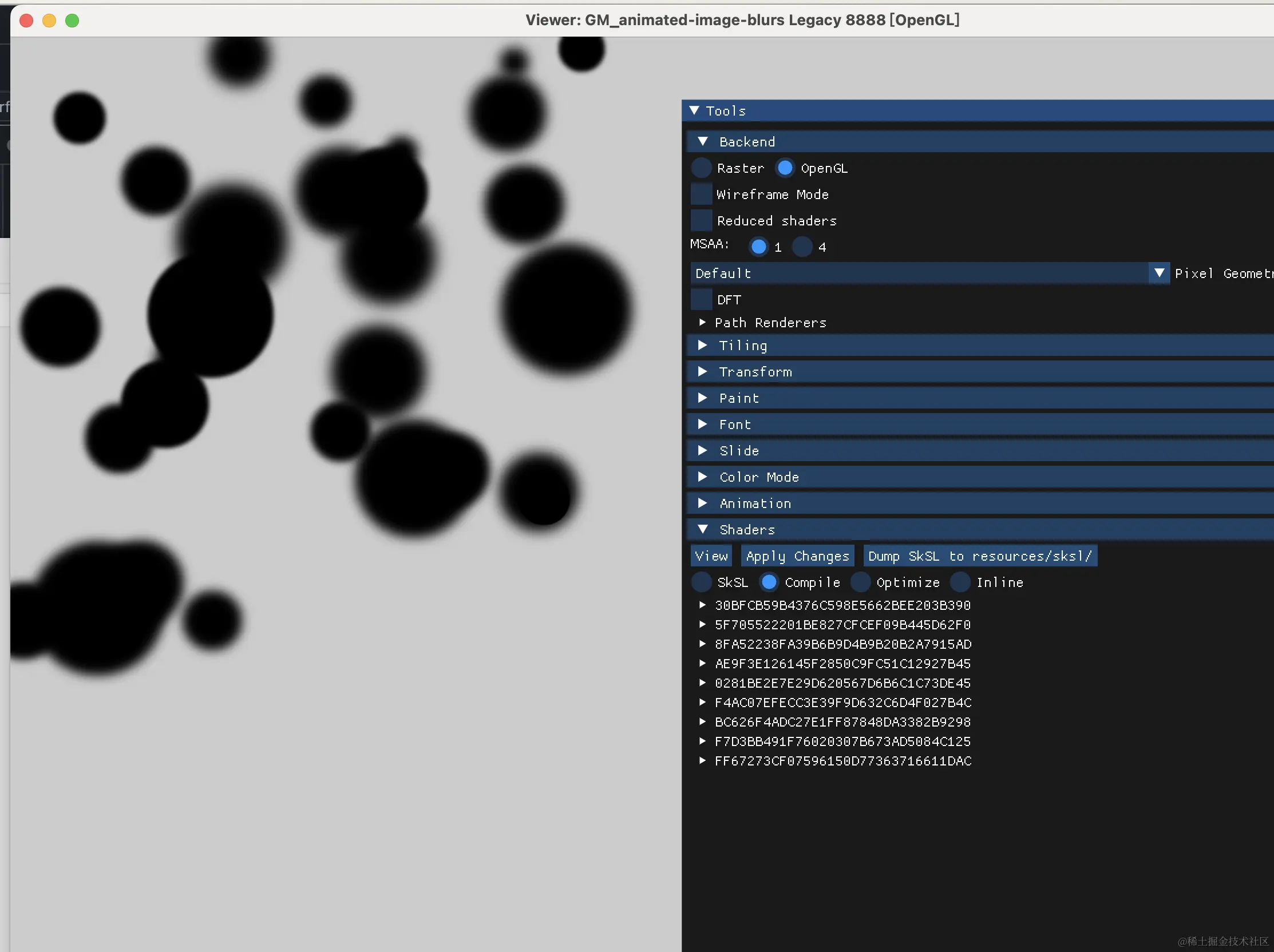Screen dimensions: 1274x952
Task: Open the Slide section header
Action: click(x=739, y=451)
